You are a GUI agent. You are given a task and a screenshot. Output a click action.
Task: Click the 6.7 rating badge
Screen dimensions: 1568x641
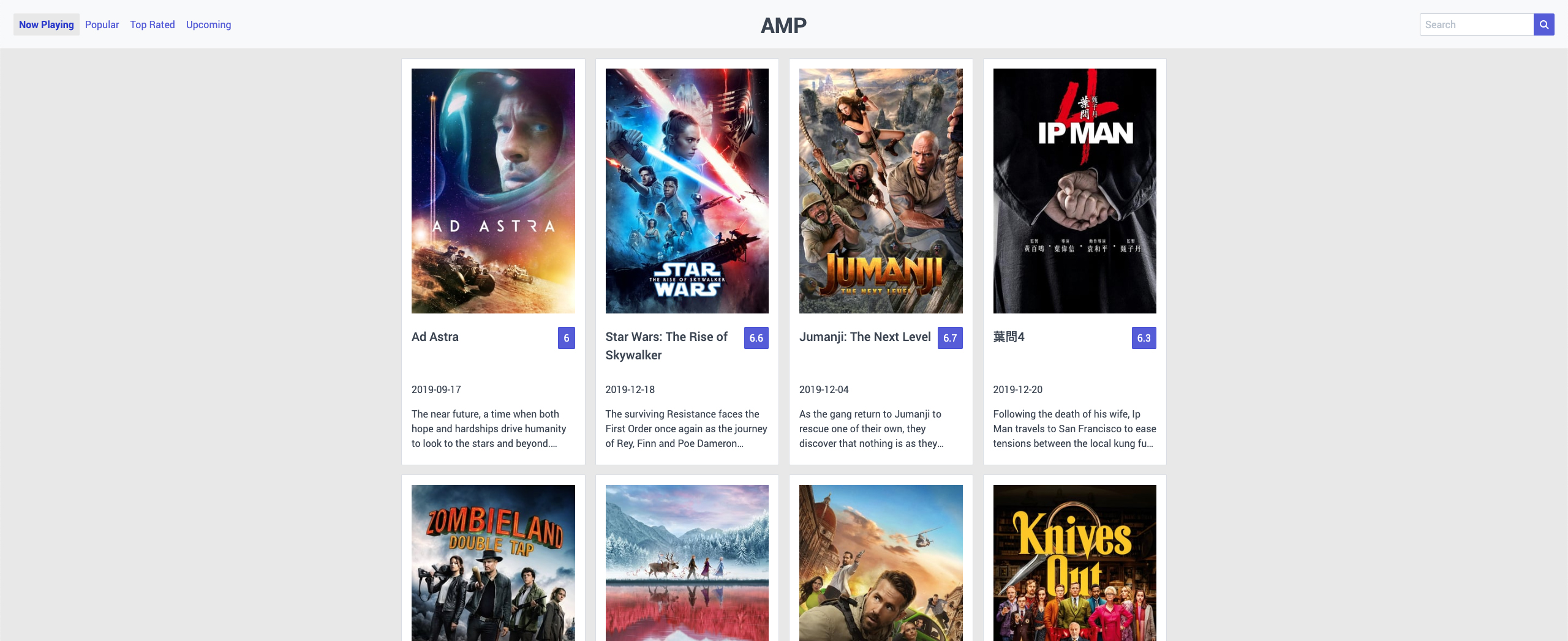(950, 338)
